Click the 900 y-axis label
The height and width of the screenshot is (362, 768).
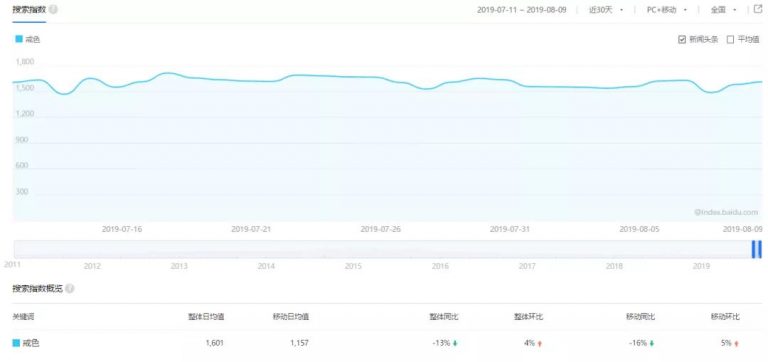click(22, 140)
